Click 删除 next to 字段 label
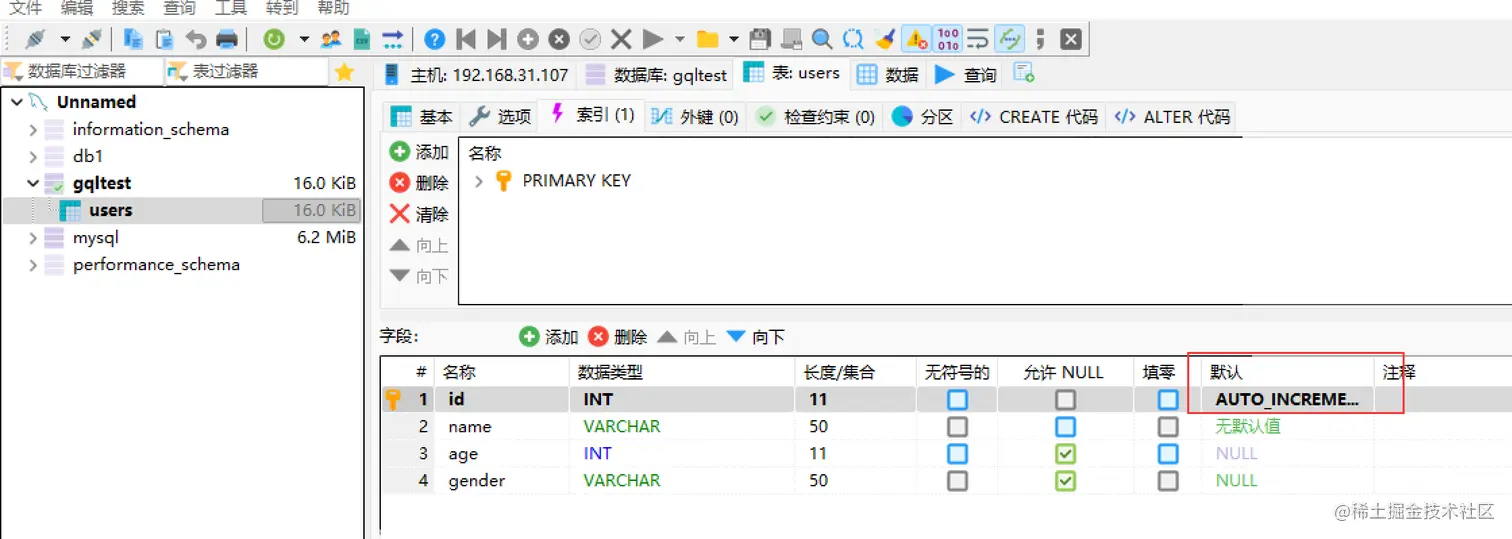The image size is (1512, 539). pos(618,337)
